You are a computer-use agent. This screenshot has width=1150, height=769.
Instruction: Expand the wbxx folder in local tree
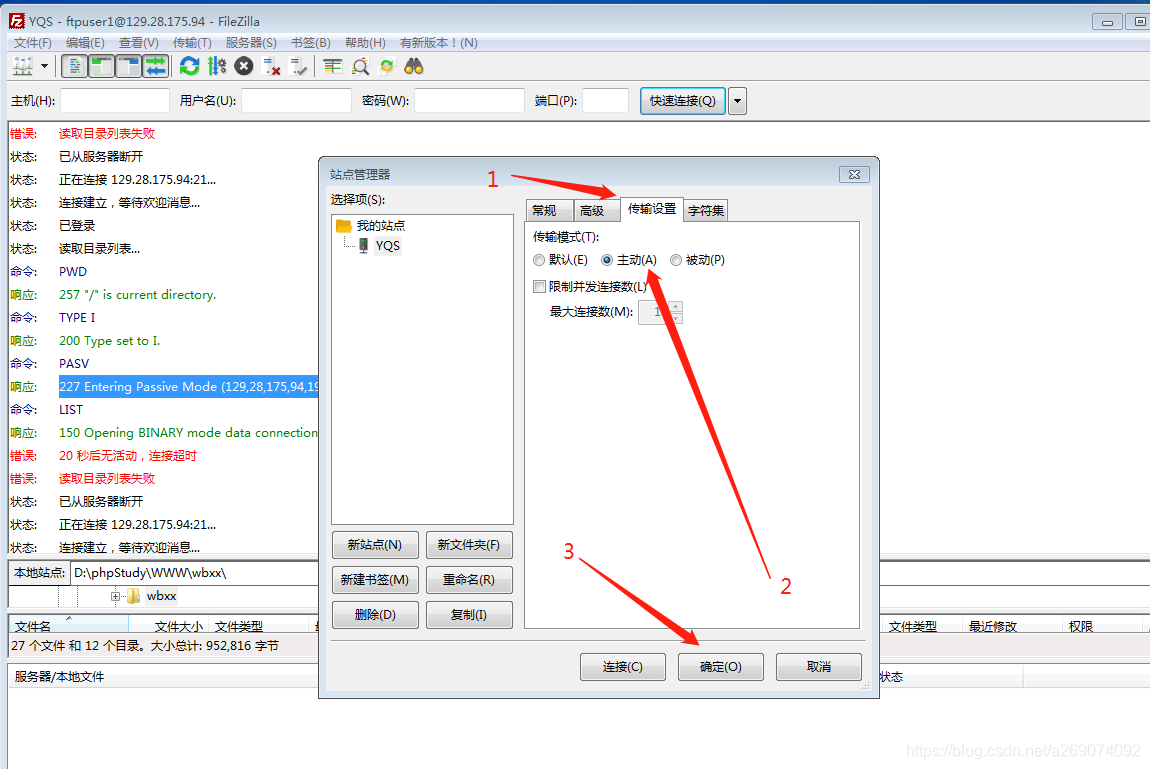click(115, 595)
